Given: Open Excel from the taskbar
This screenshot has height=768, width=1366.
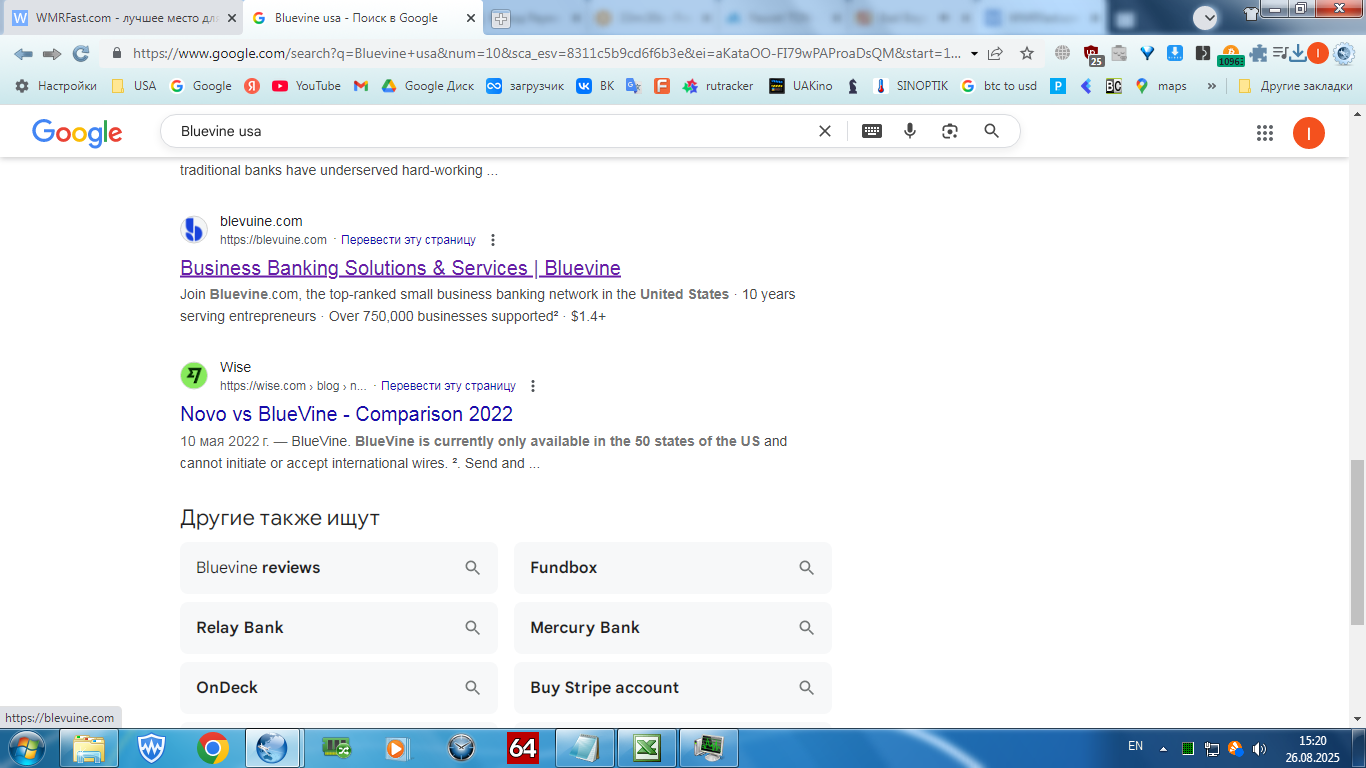Looking at the screenshot, I should coord(647,748).
